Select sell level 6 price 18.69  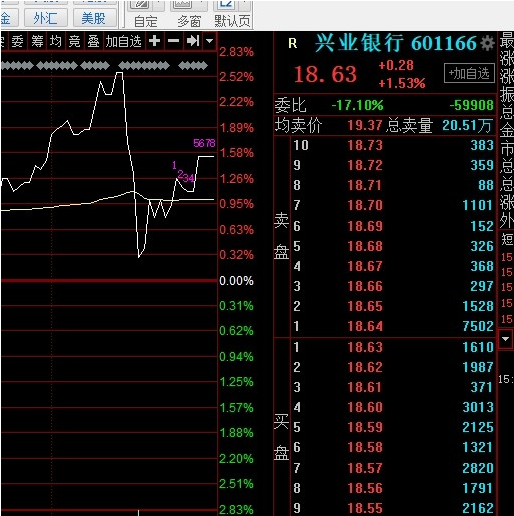(365, 226)
